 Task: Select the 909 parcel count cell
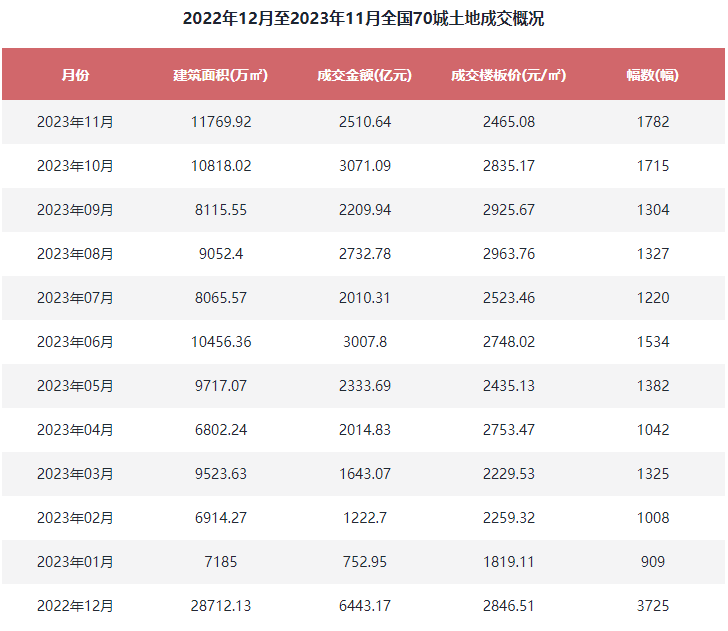coord(652,562)
